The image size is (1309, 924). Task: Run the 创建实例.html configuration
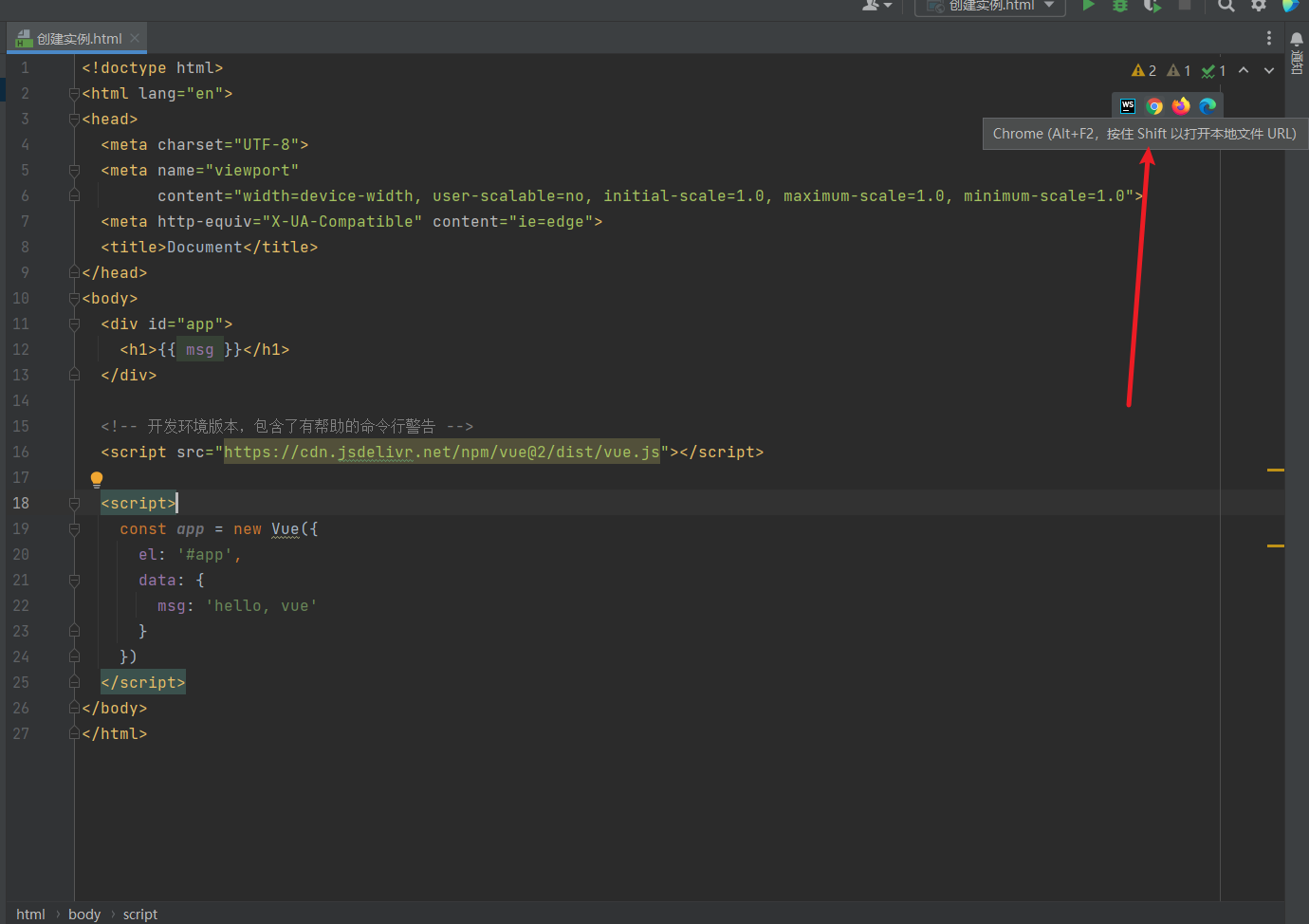[x=1088, y=7]
